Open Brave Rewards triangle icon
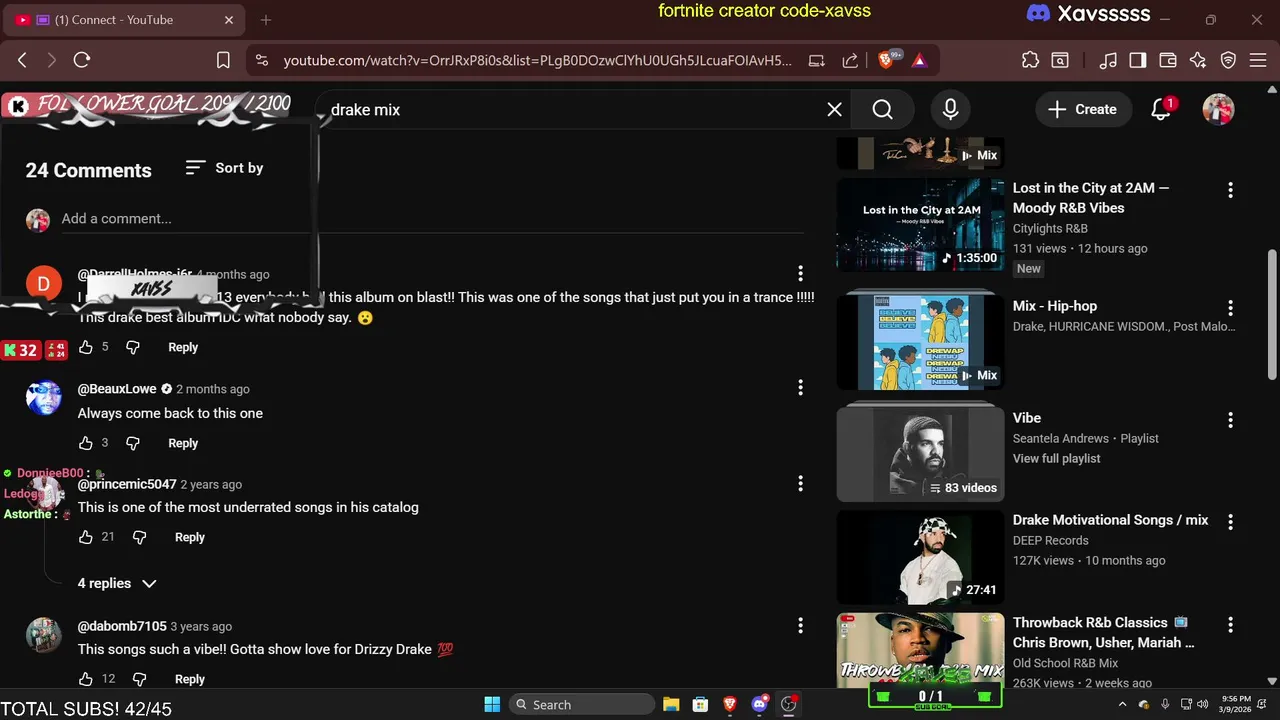Image resolution: width=1280 pixels, height=720 pixels. point(919,60)
